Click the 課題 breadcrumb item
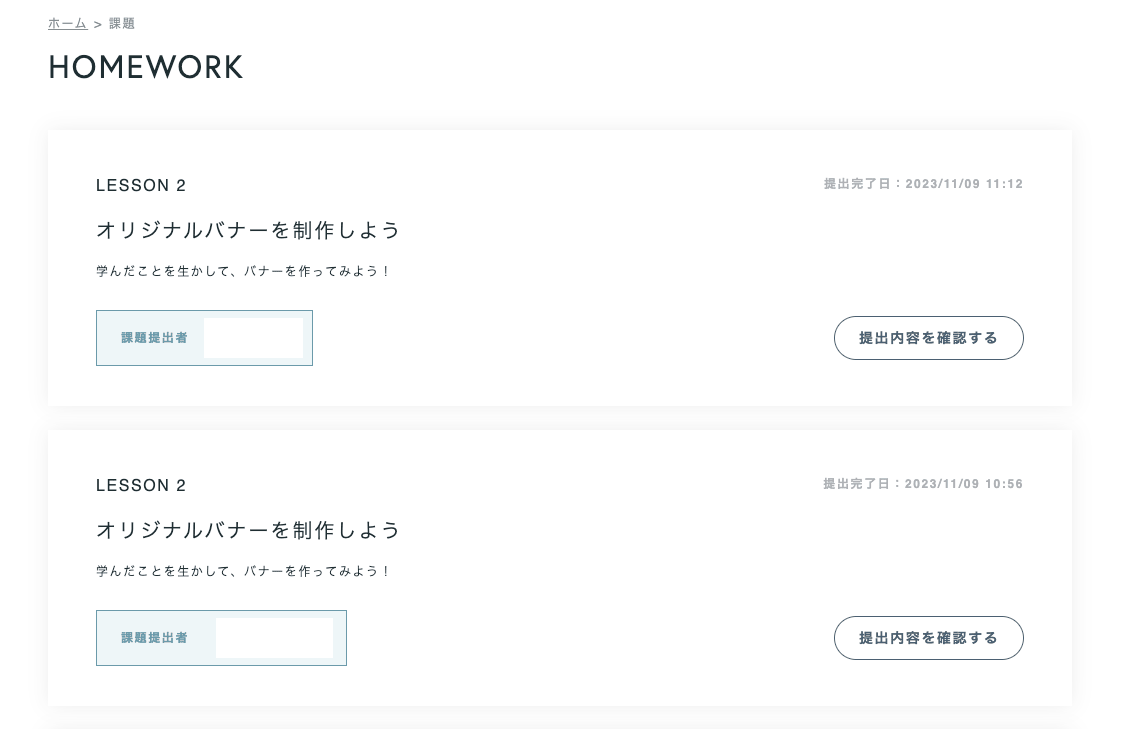The width and height of the screenshot is (1121, 729). (x=122, y=23)
